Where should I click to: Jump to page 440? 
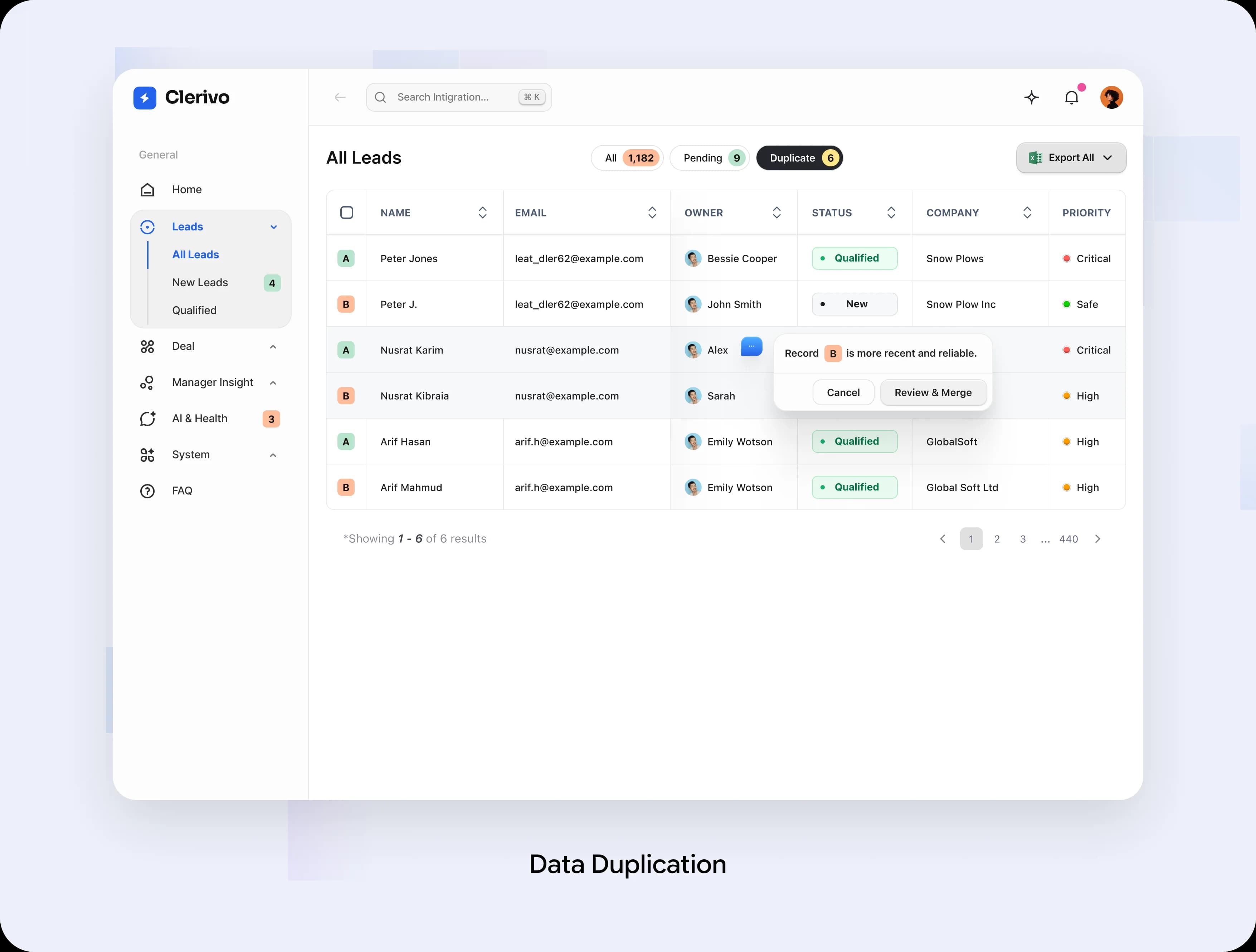(1068, 539)
